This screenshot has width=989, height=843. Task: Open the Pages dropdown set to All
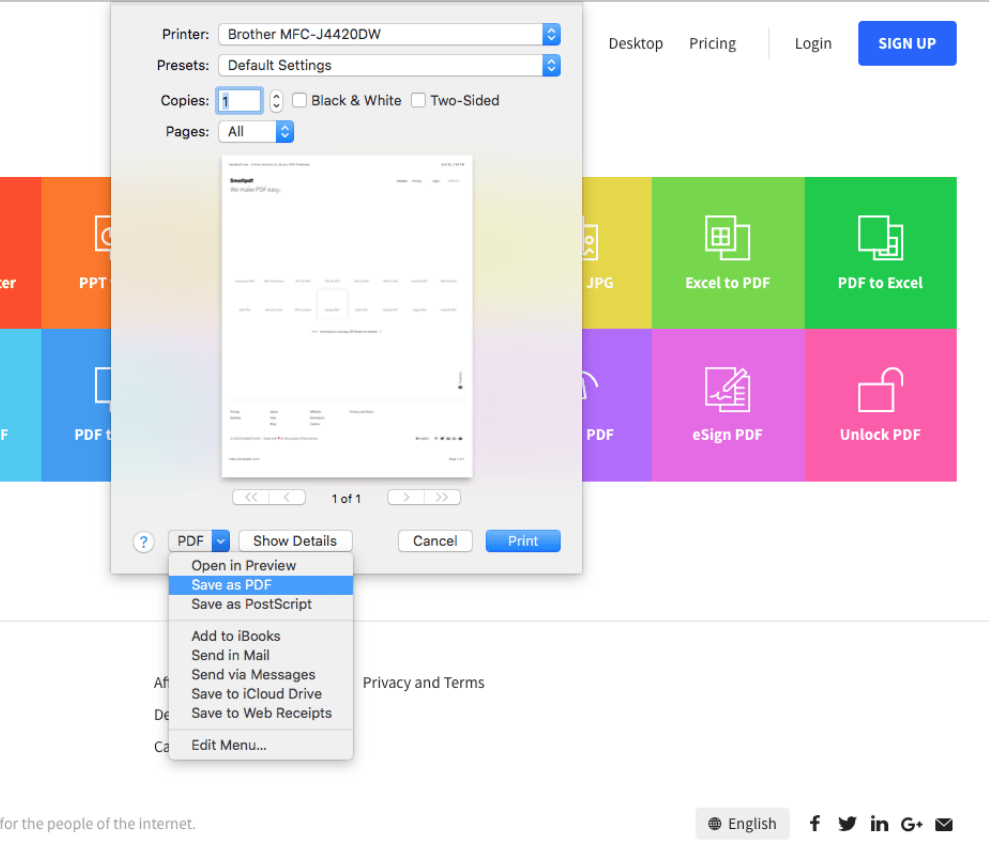point(256,131)
